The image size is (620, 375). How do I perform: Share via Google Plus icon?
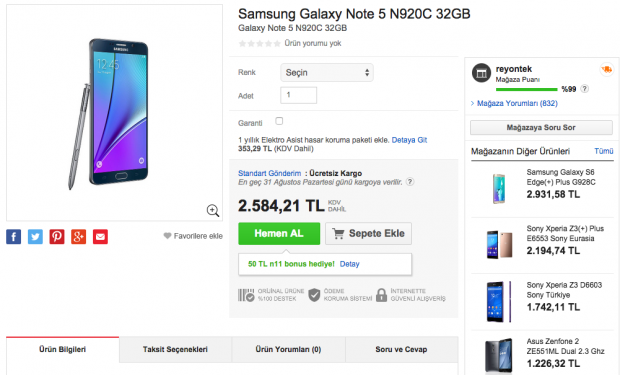pos(78,237)
